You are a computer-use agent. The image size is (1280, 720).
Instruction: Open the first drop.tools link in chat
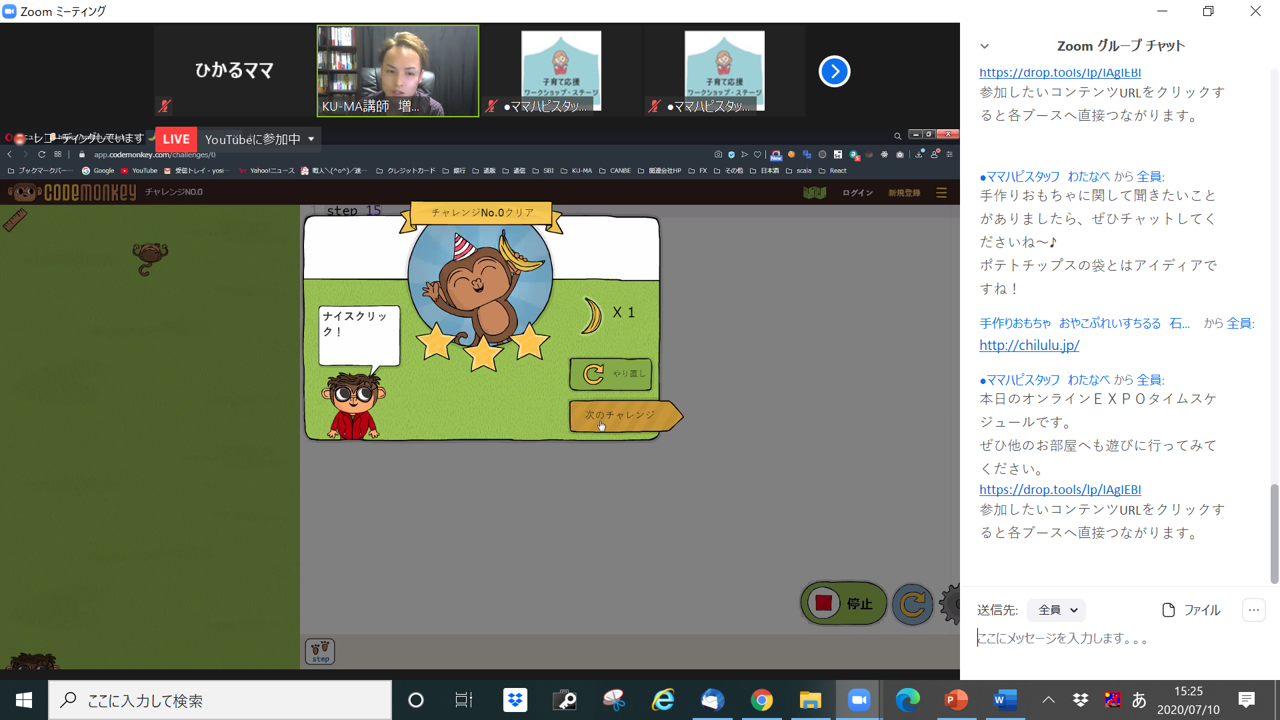pos(1060,72)
